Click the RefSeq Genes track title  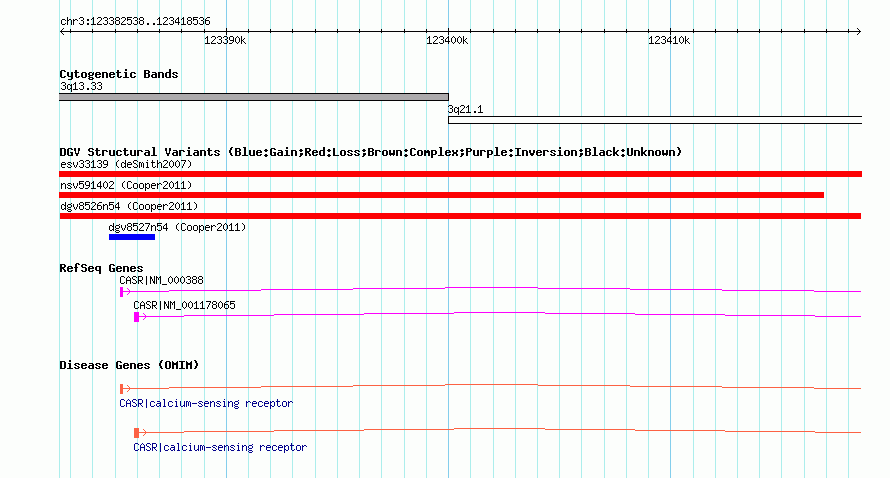click(x=101, y=268)
